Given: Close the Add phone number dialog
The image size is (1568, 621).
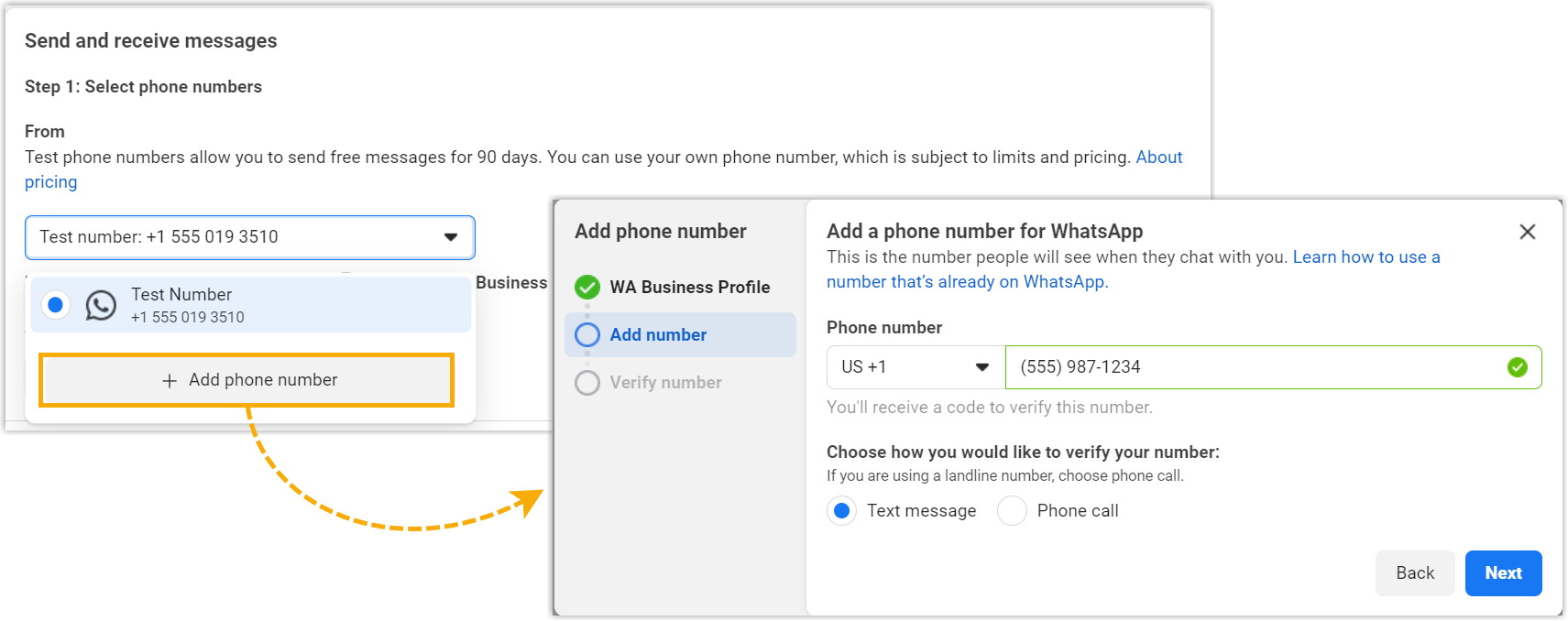Looking at the screenshot, I should click(1527, 232).
